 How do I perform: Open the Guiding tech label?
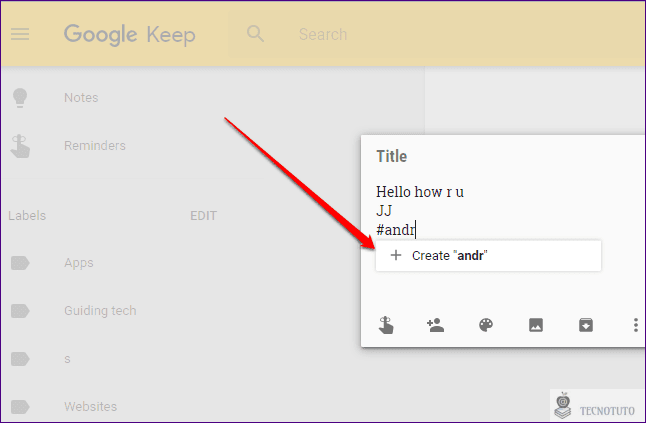click(100, 311)
